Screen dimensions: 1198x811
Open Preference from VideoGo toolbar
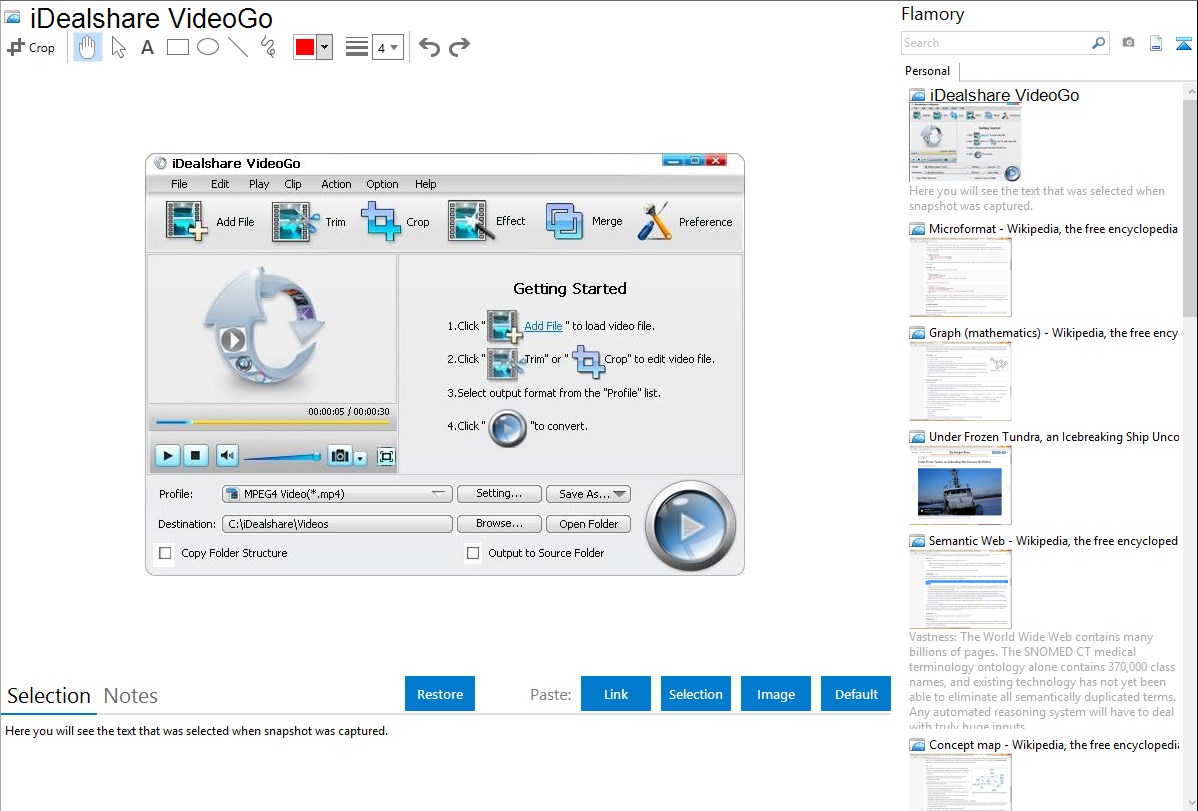[x=684, y=222]
